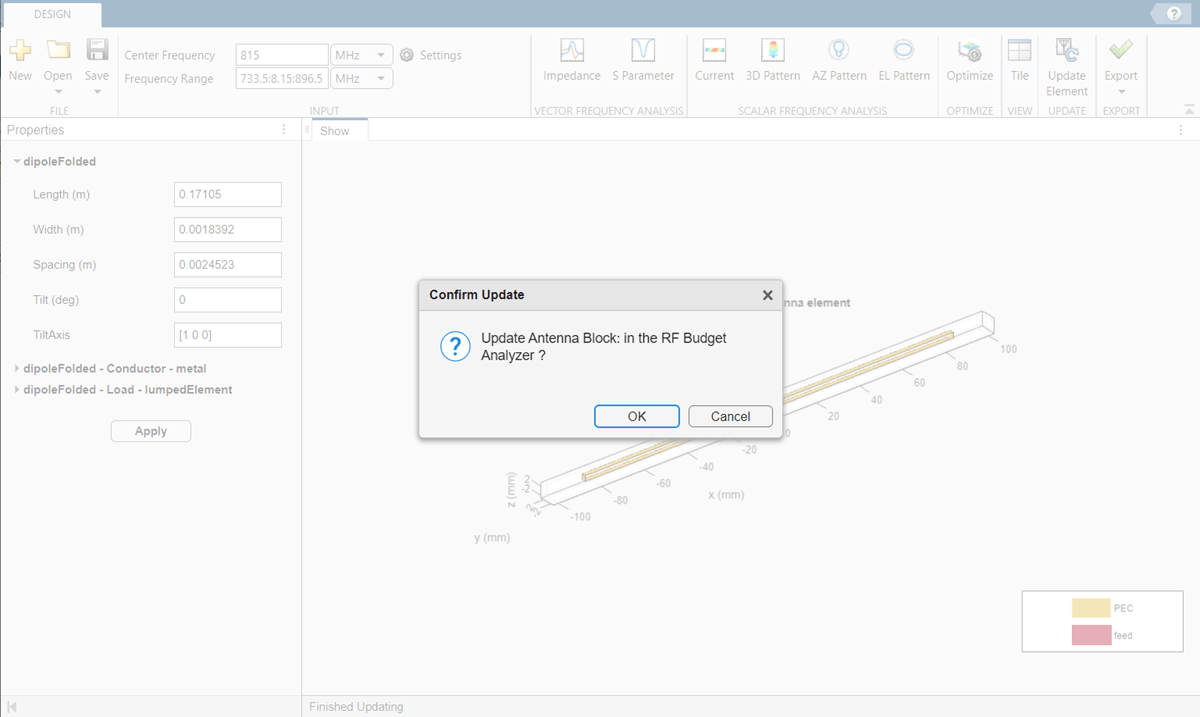Image resolution: width=1200 pixels, height=717 pixels.
Task: Edit the Width (m) value
Action: (x=228, y=229)
